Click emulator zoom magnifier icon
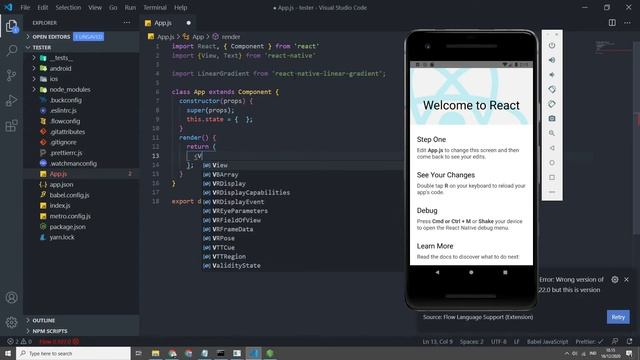This screenshot has width=640, height=360. (552, 133)
